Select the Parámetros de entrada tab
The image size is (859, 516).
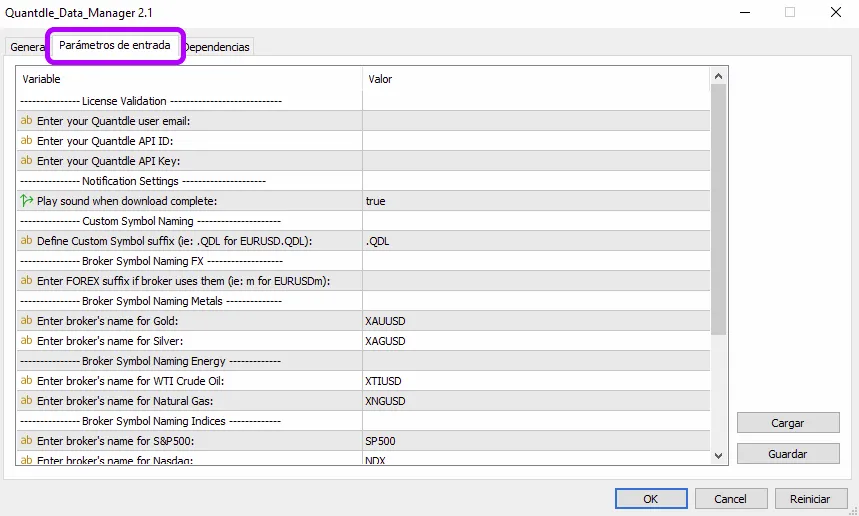(x=114, y=45)
